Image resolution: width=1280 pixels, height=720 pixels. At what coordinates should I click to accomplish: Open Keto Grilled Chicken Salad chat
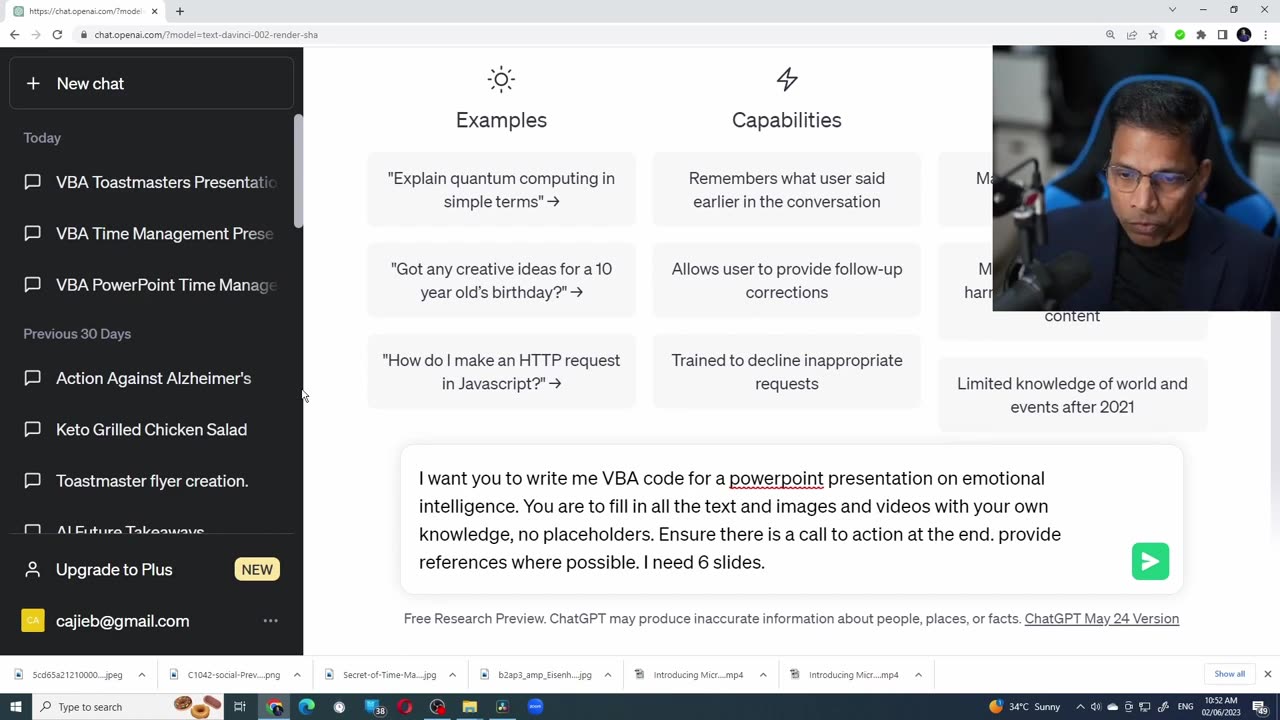151,429
